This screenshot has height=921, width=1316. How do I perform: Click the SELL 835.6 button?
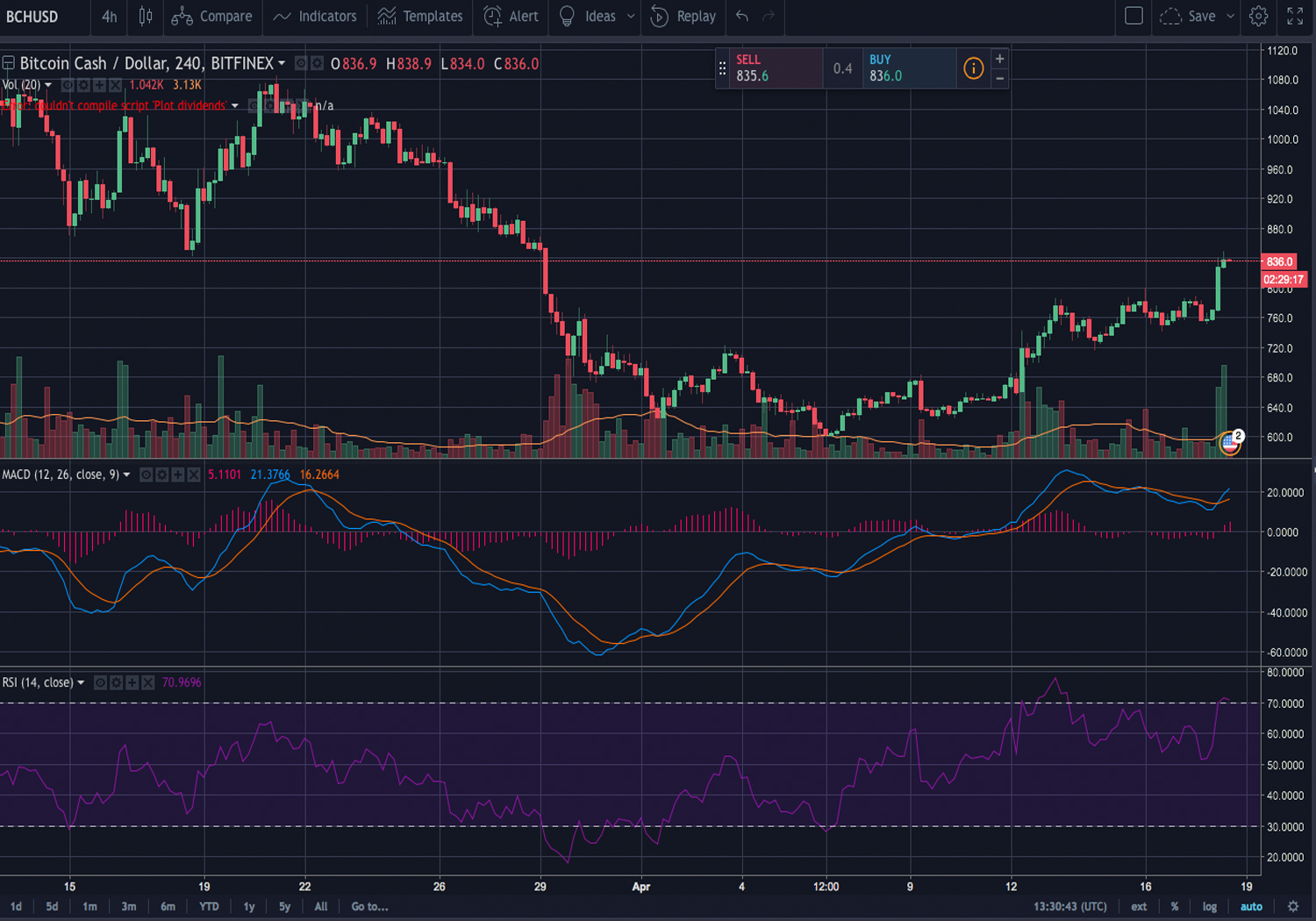pyautogui.click(x=776, y=68)
